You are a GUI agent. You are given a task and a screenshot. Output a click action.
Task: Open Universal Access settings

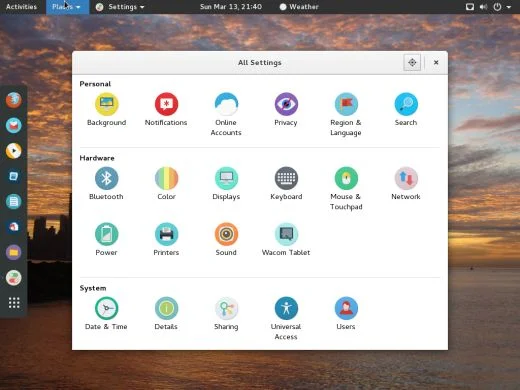pos(286,318)
